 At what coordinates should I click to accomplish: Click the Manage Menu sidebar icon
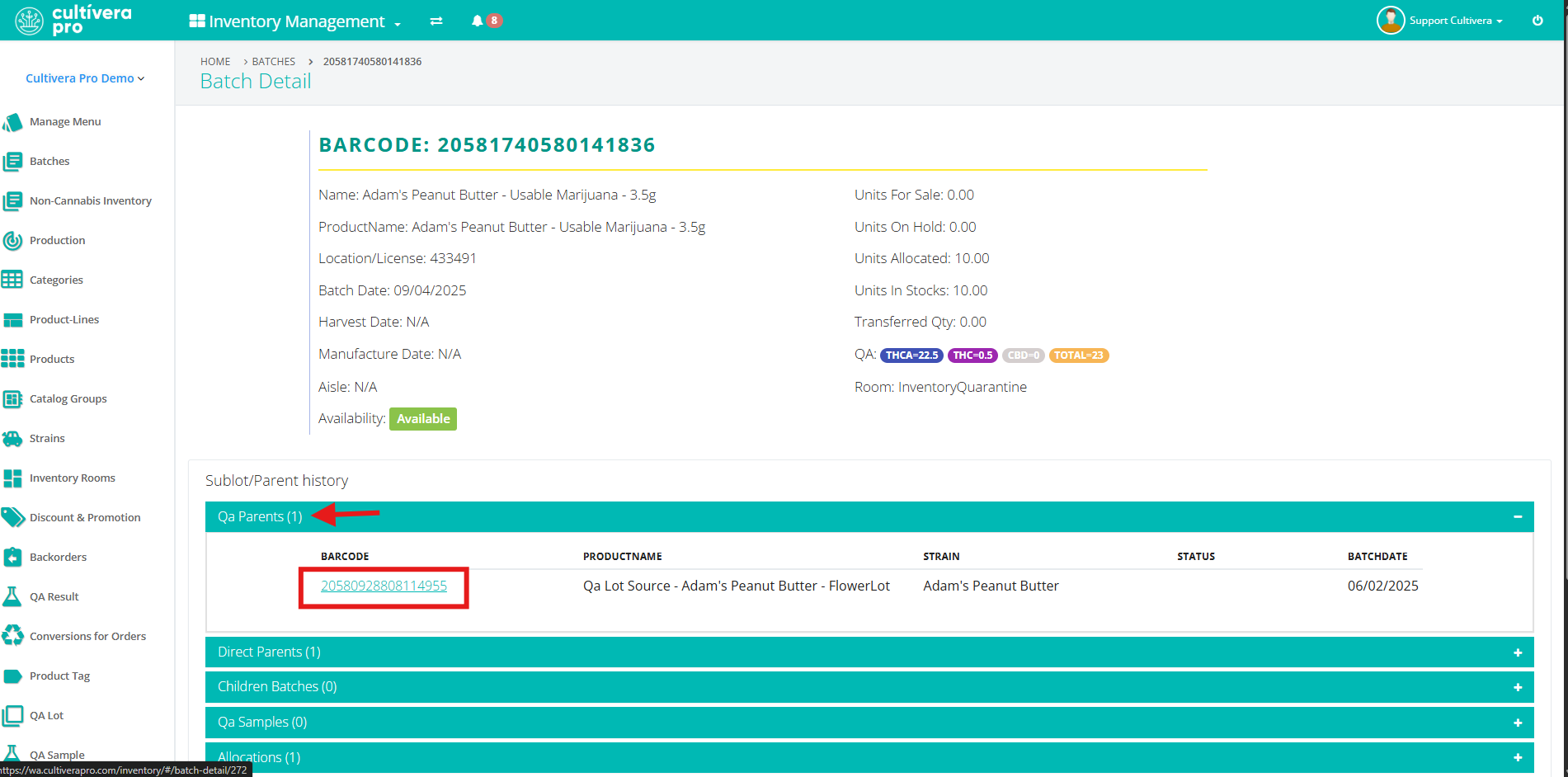(x=12, y=122)
